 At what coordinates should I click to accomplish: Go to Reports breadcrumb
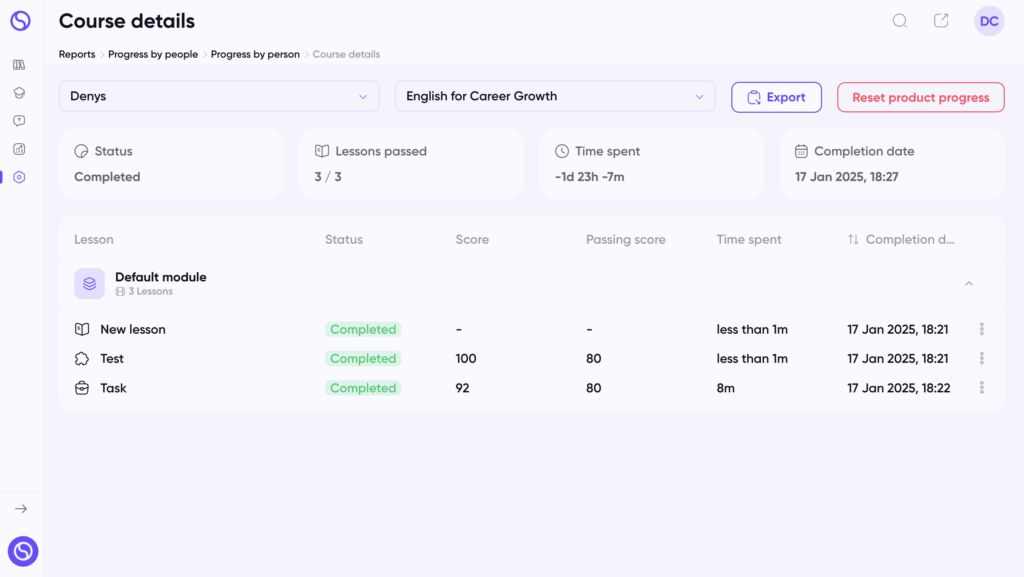click(x=77, y=54)
